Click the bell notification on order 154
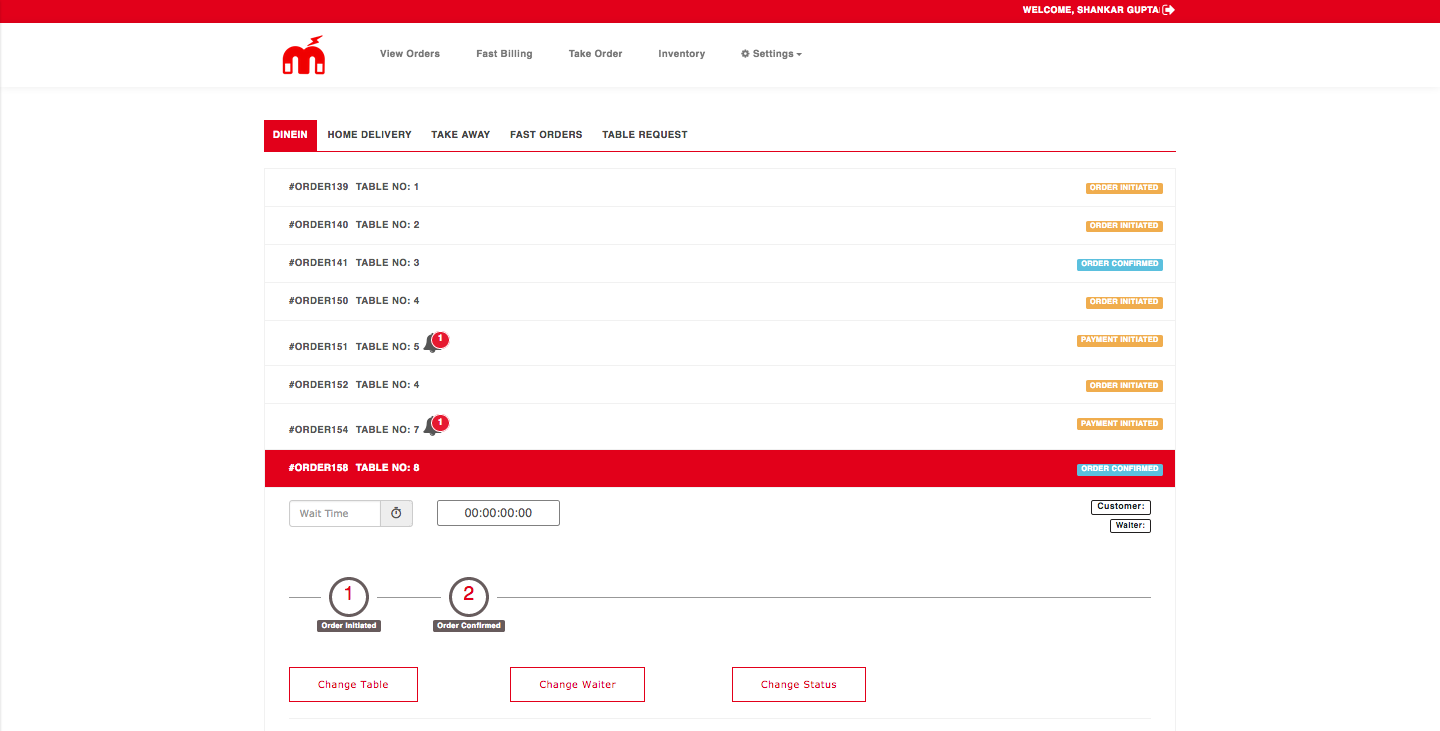 [435, 425]
